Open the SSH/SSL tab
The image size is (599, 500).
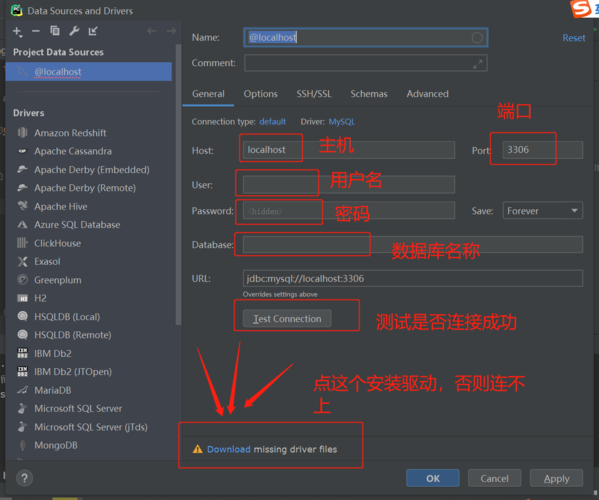tap(314, 94)
